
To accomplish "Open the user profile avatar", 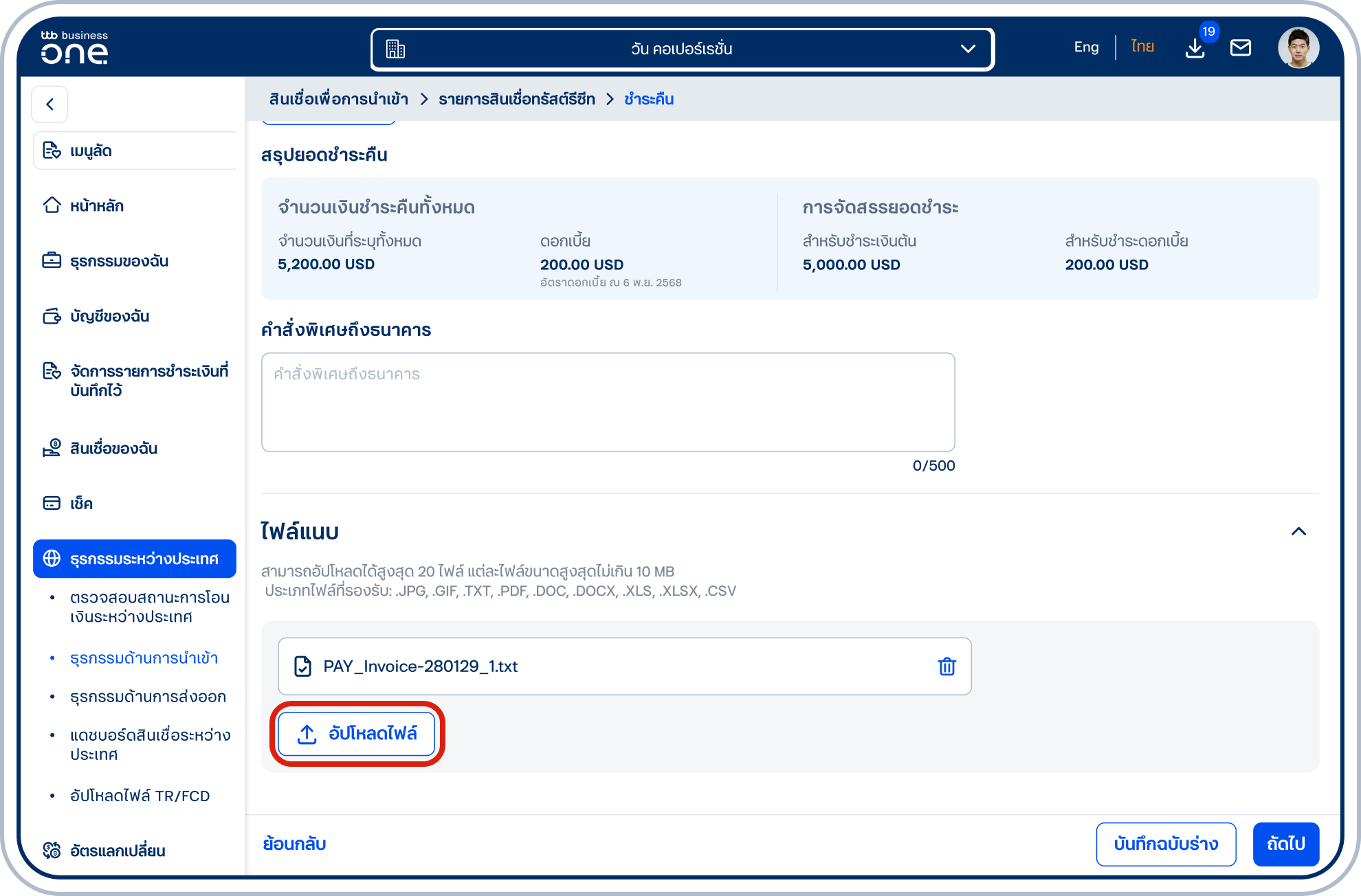I will (x=1298, y=47).
